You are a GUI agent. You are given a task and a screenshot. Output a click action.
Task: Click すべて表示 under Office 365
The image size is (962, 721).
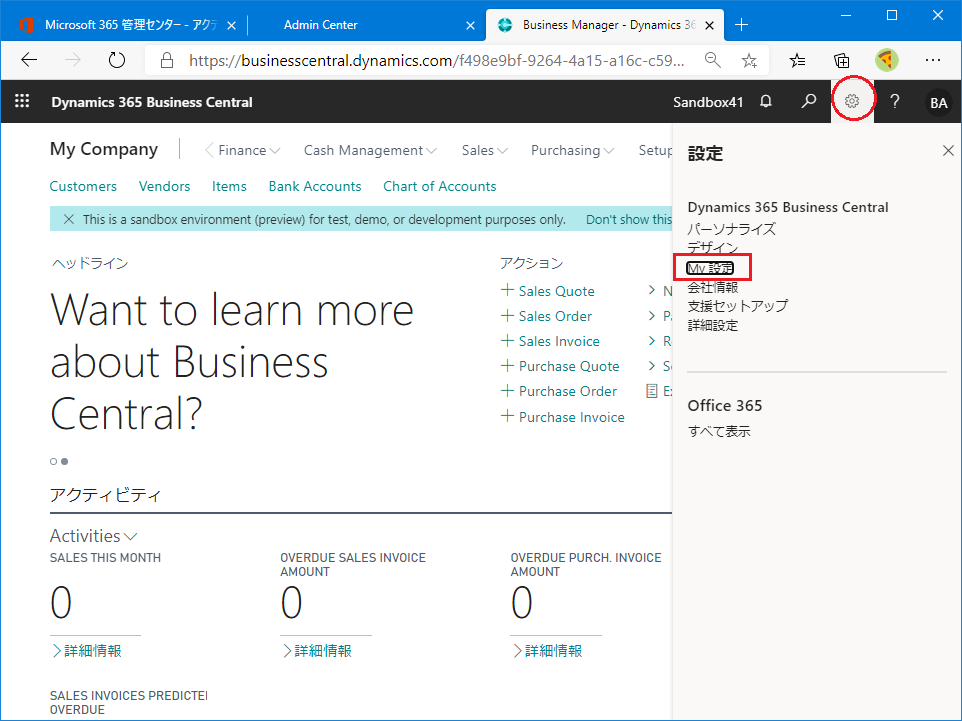(x=719, y=431)
